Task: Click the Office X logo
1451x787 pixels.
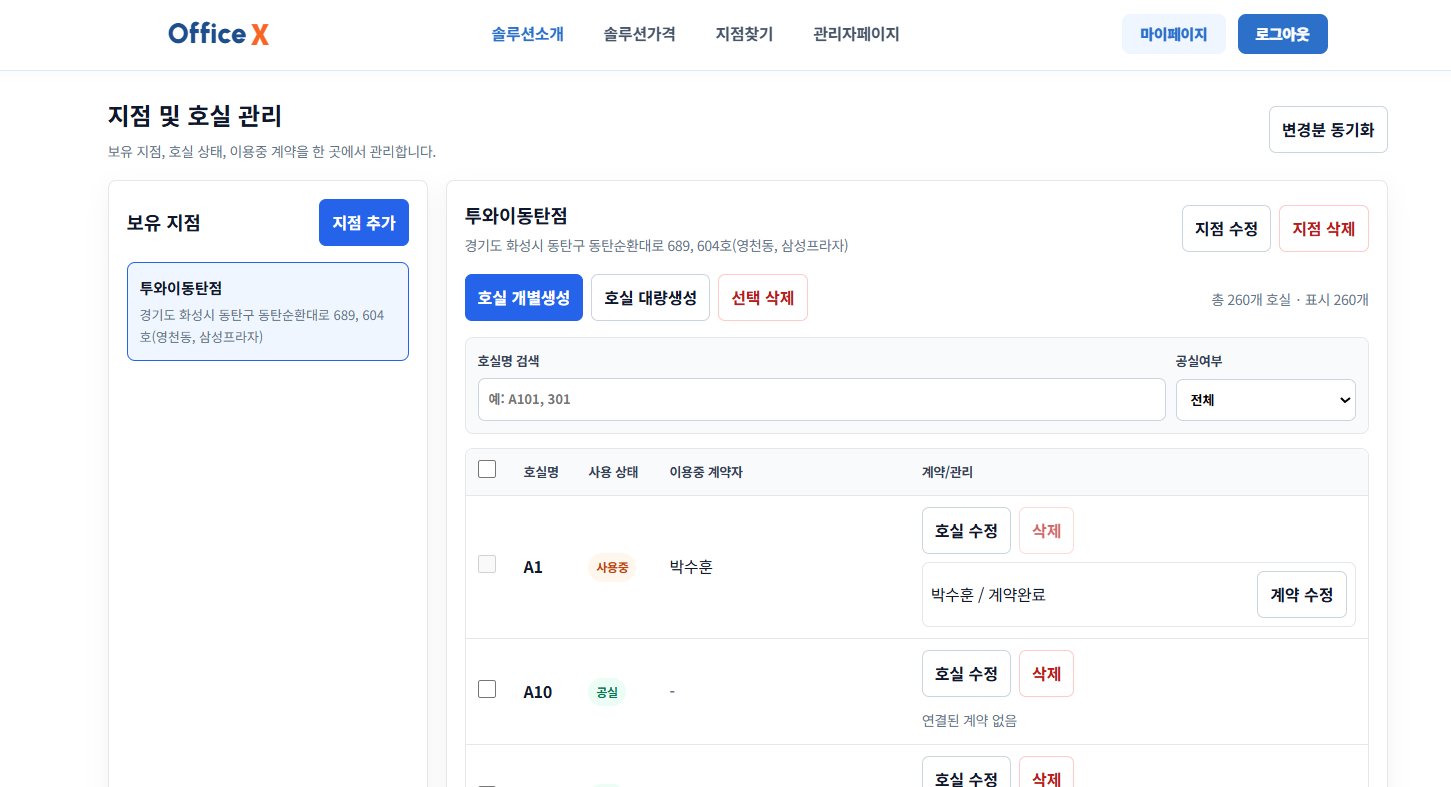Action: coord(219,34)
